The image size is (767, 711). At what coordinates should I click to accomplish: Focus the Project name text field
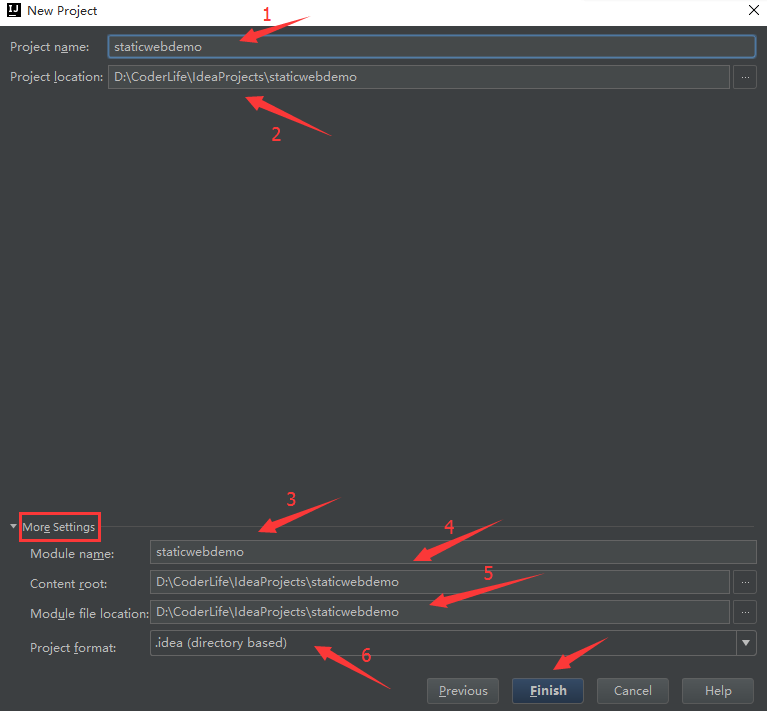coord(430,46)
